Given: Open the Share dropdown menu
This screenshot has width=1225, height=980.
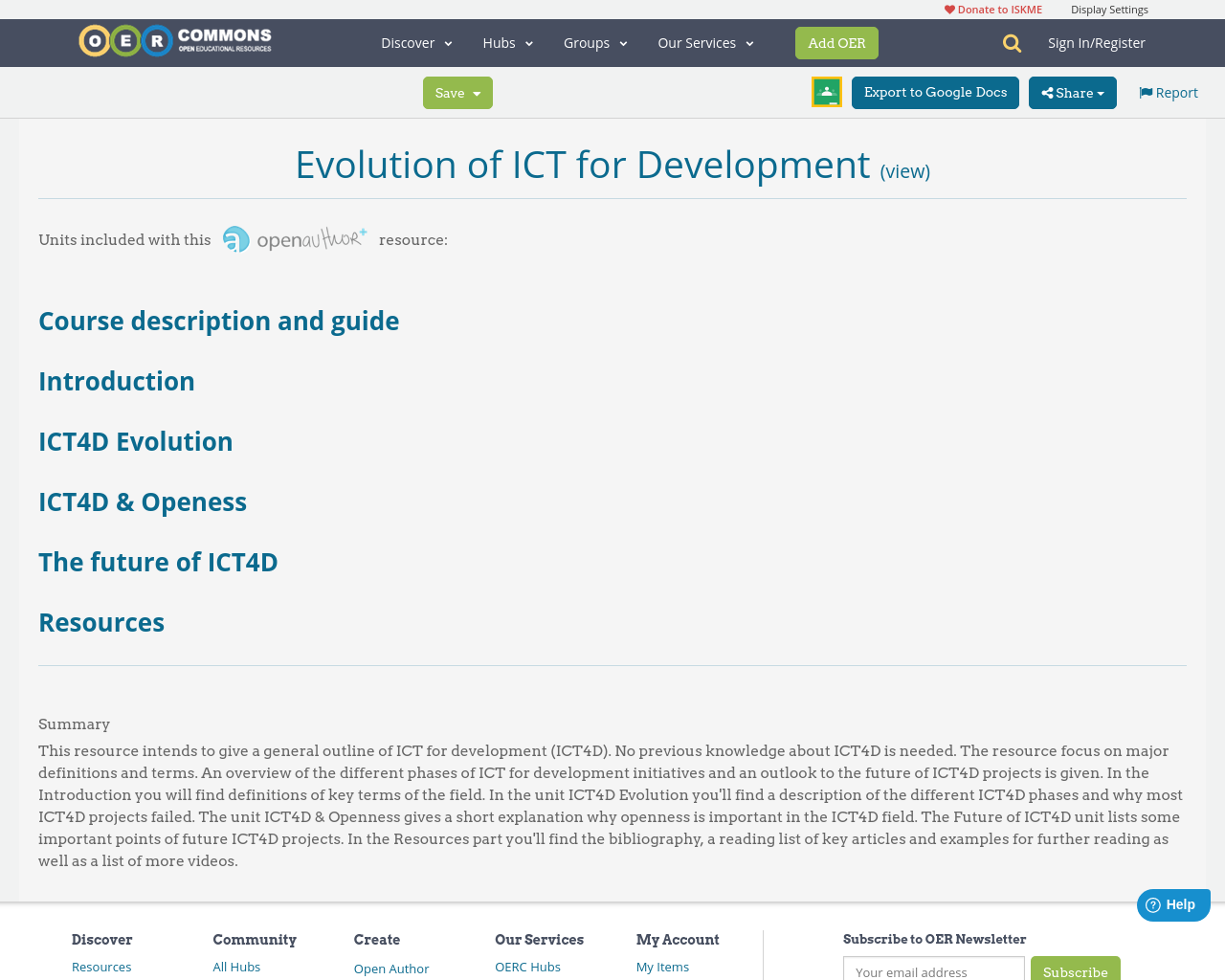Looking at the screenshot, I should coord(1071,91).
